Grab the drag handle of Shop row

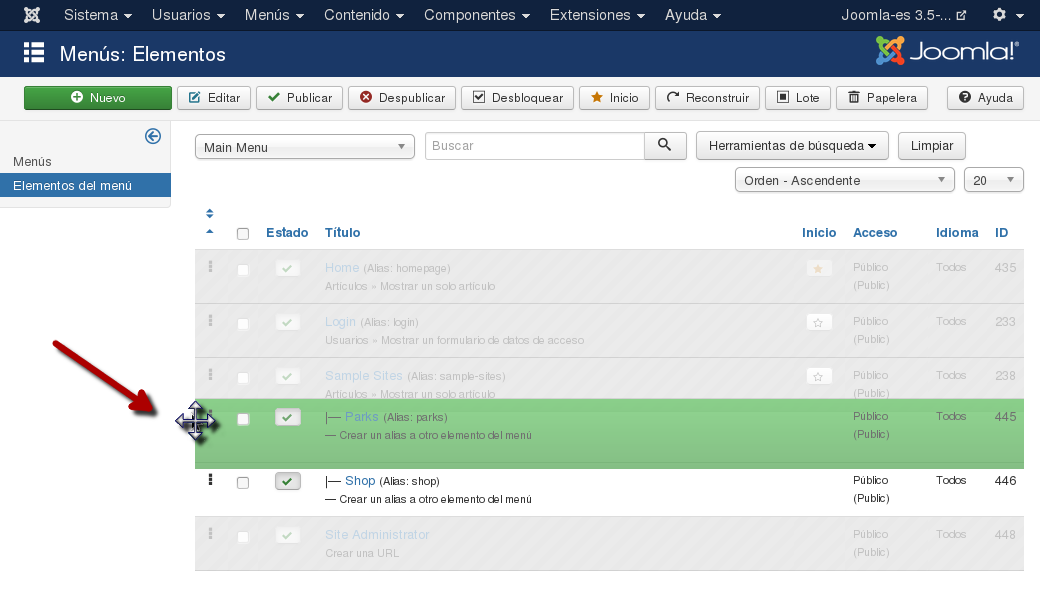(210, 480)
